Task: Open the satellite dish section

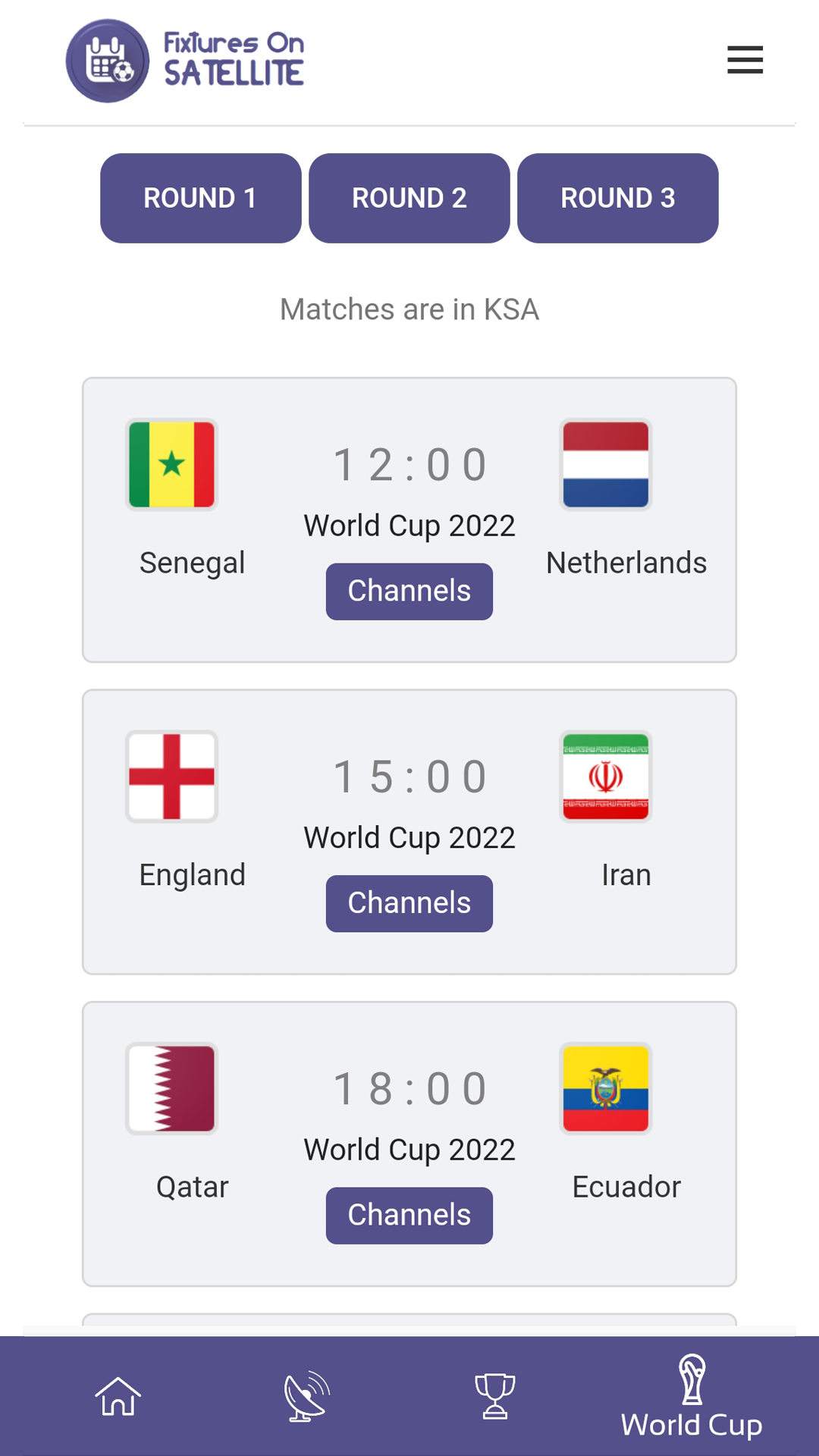Action: click(306, 1396)
